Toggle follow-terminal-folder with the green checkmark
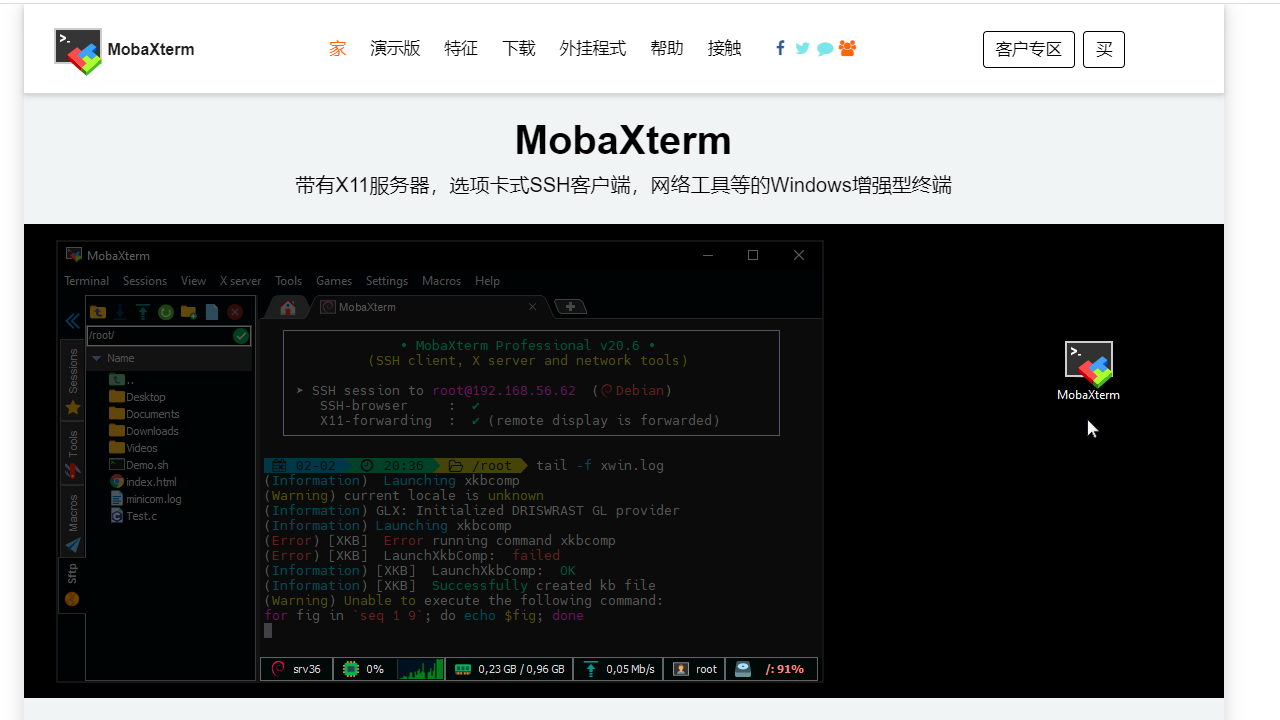Viewport: 1280px width, 720px height. point(240,336)
